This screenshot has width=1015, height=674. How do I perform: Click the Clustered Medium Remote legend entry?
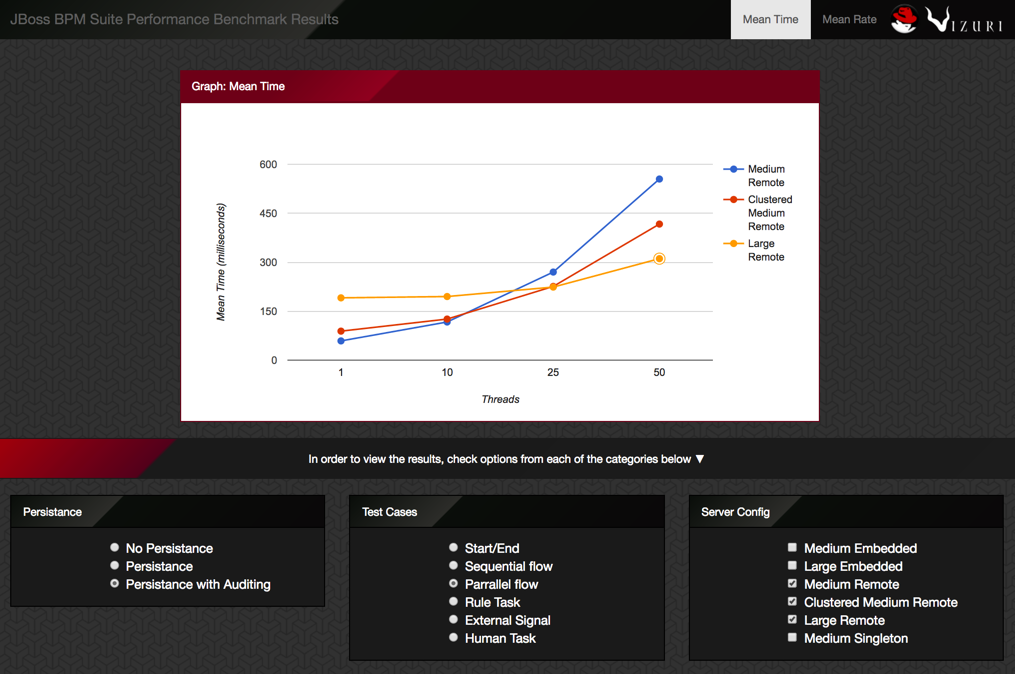[758, 213]
